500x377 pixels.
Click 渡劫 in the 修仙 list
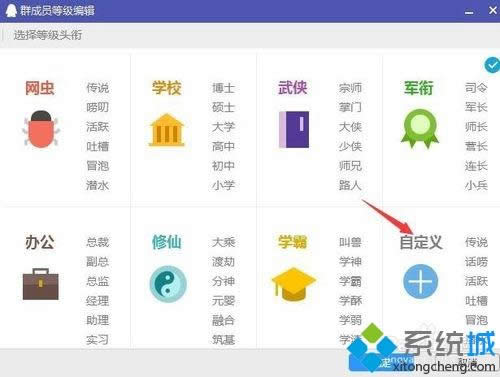pos(223,262)
